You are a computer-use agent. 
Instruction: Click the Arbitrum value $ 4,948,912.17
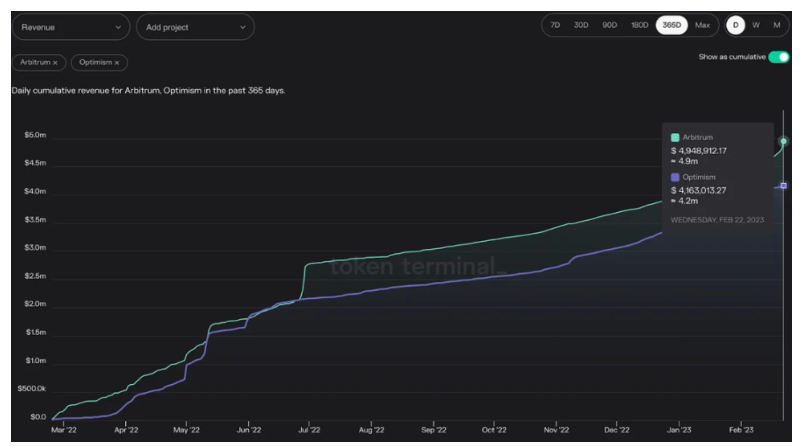[x=699, y=151]
